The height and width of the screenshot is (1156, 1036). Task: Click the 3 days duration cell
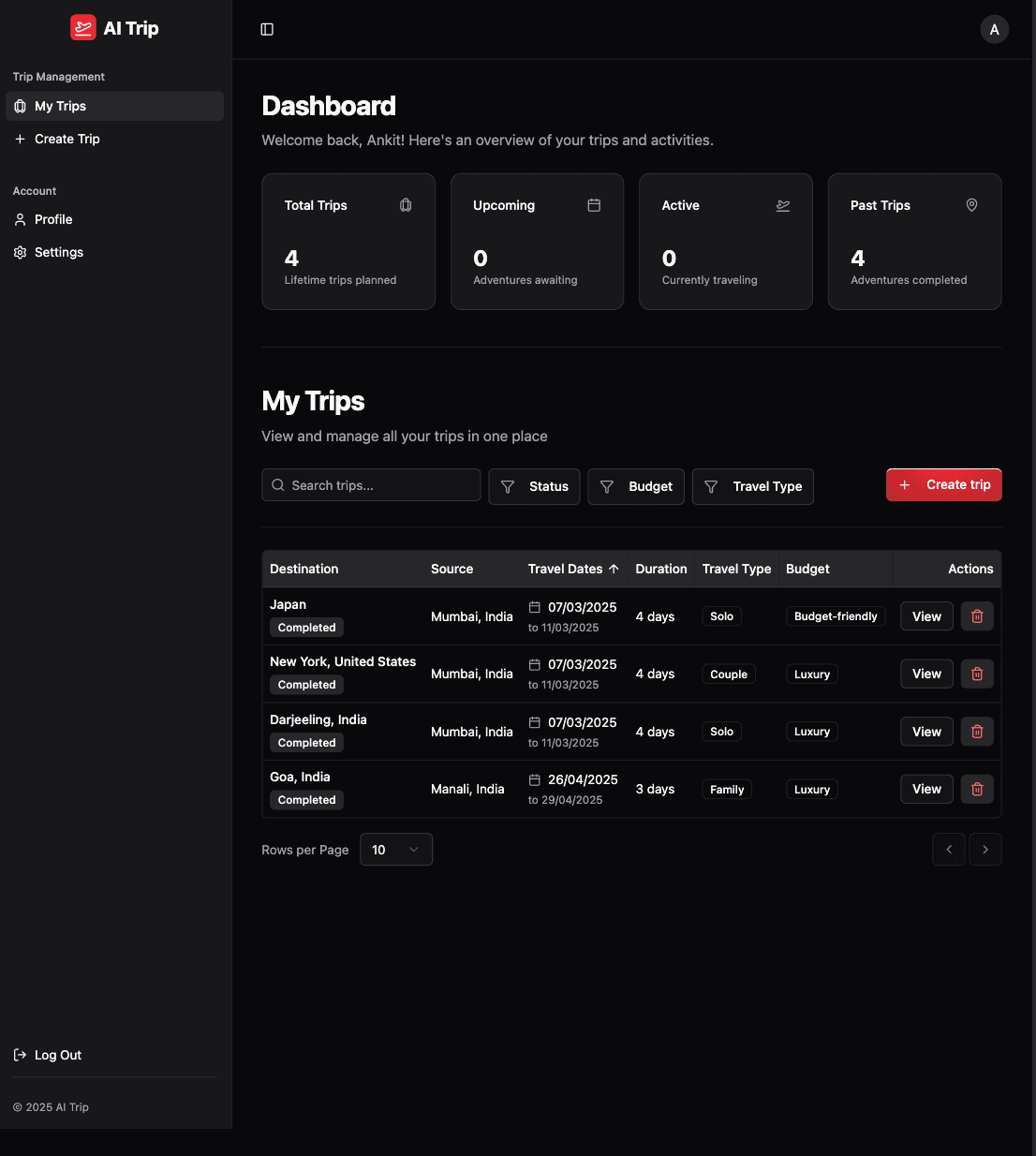pyautogui.click(x=655, y=789)
